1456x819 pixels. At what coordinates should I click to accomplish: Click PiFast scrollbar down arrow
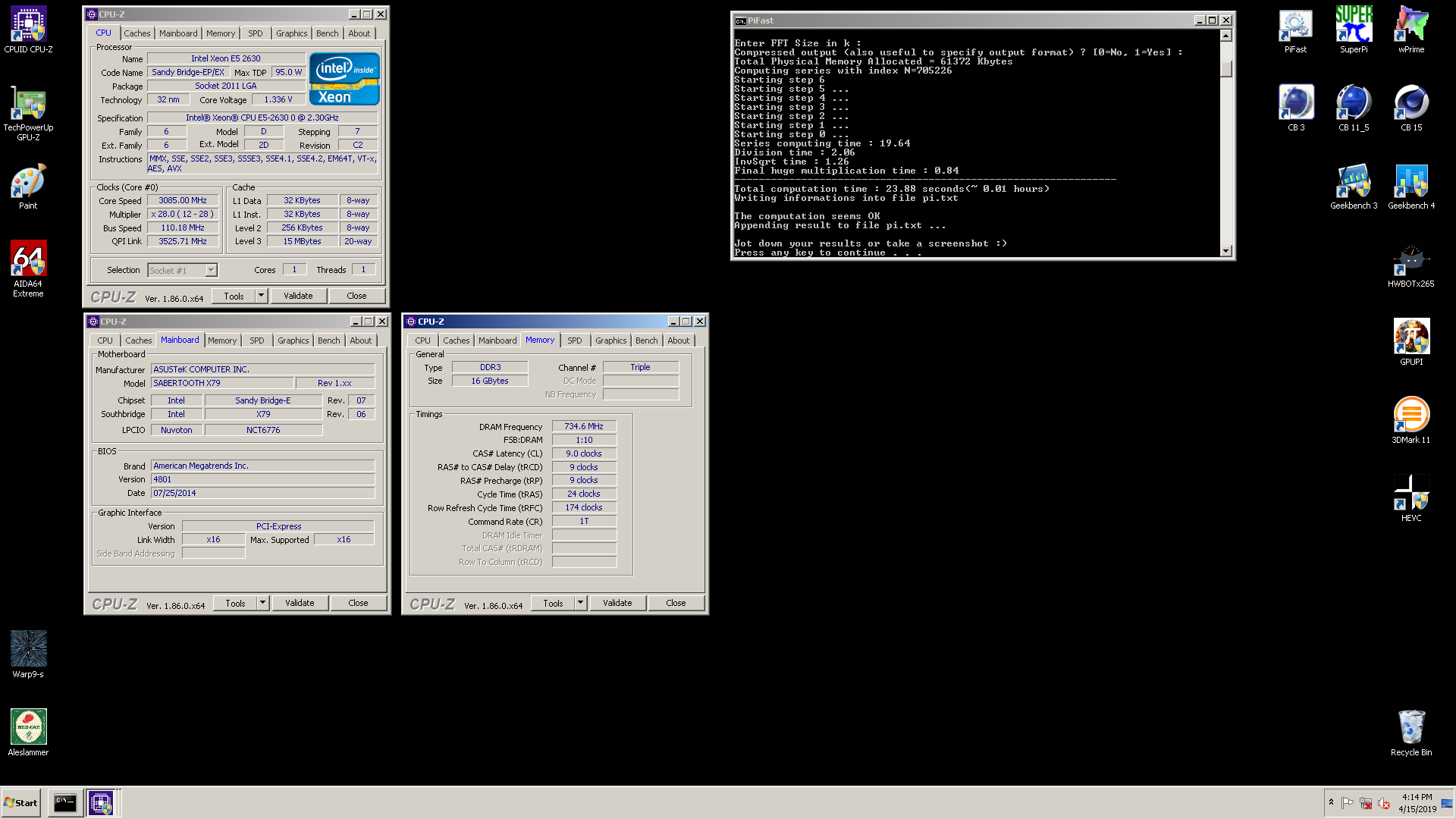[1226, 251]
